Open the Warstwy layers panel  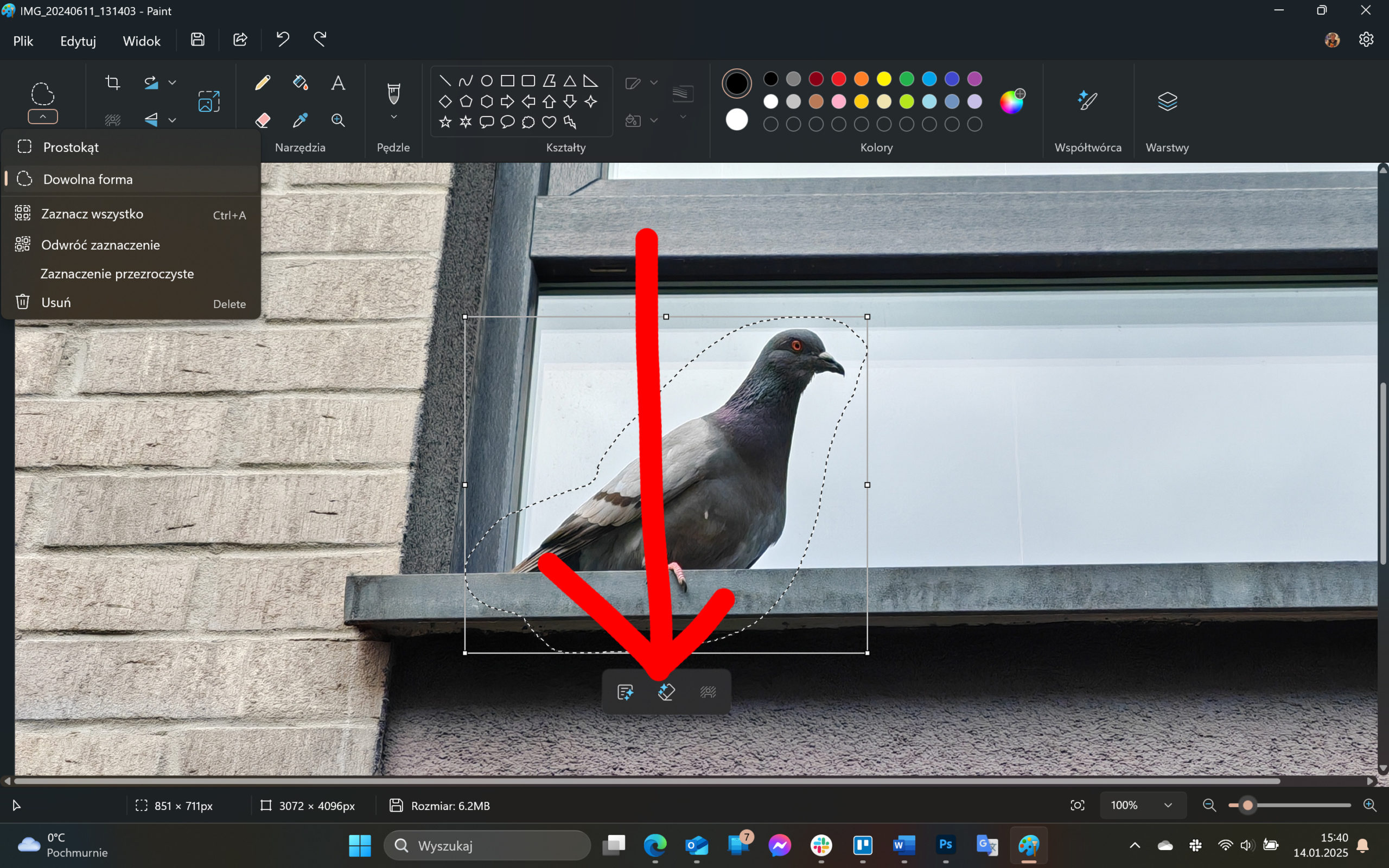[1168, 101]
